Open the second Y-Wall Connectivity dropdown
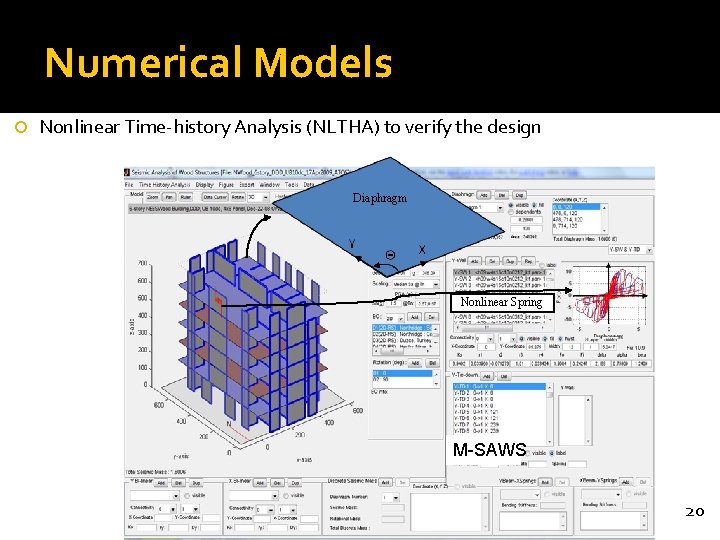720x540 pixels. click(508, 339)
